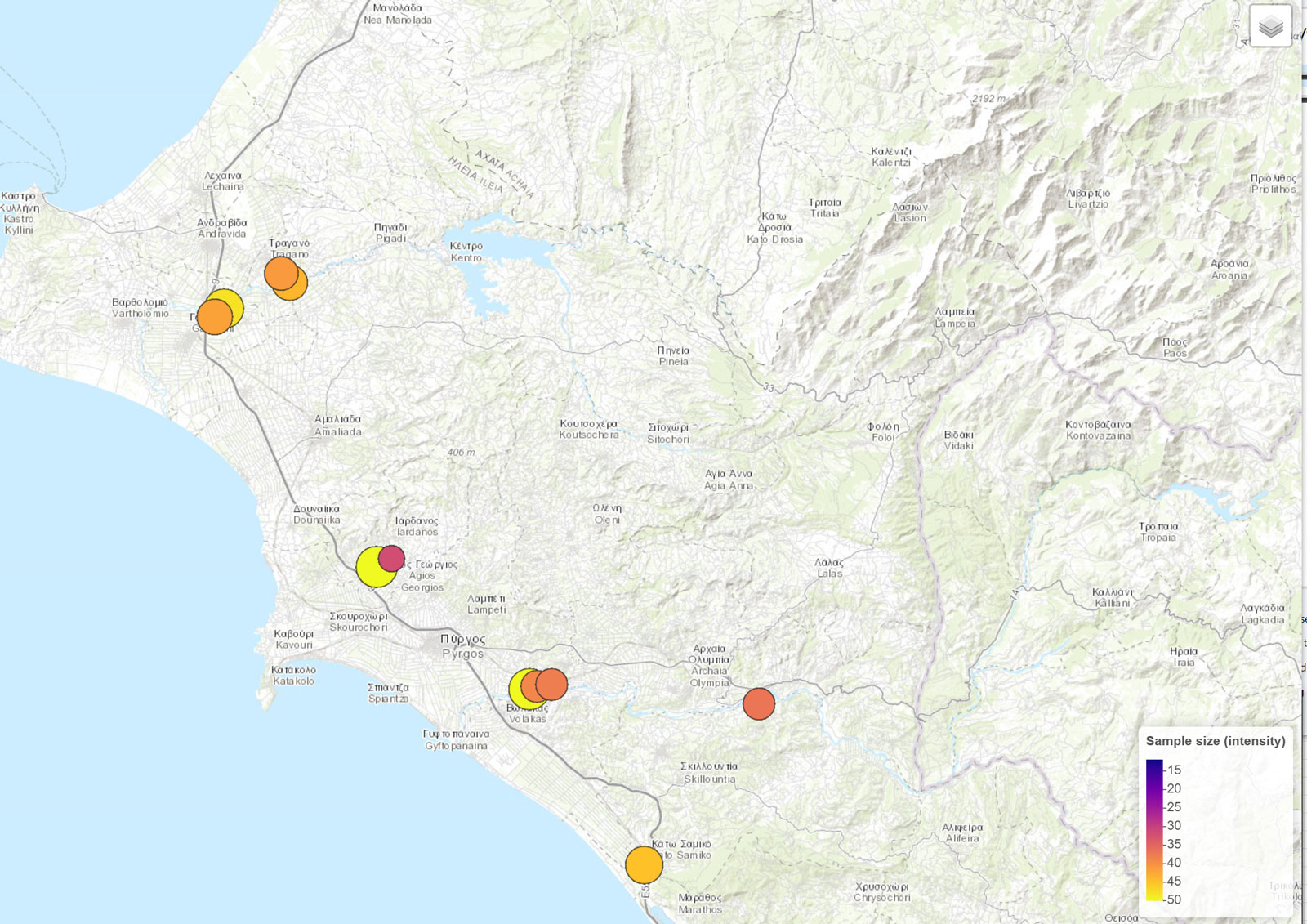Click the Pyrgos city label
This screenshot has width=1307, height=924.
(463, 646)
